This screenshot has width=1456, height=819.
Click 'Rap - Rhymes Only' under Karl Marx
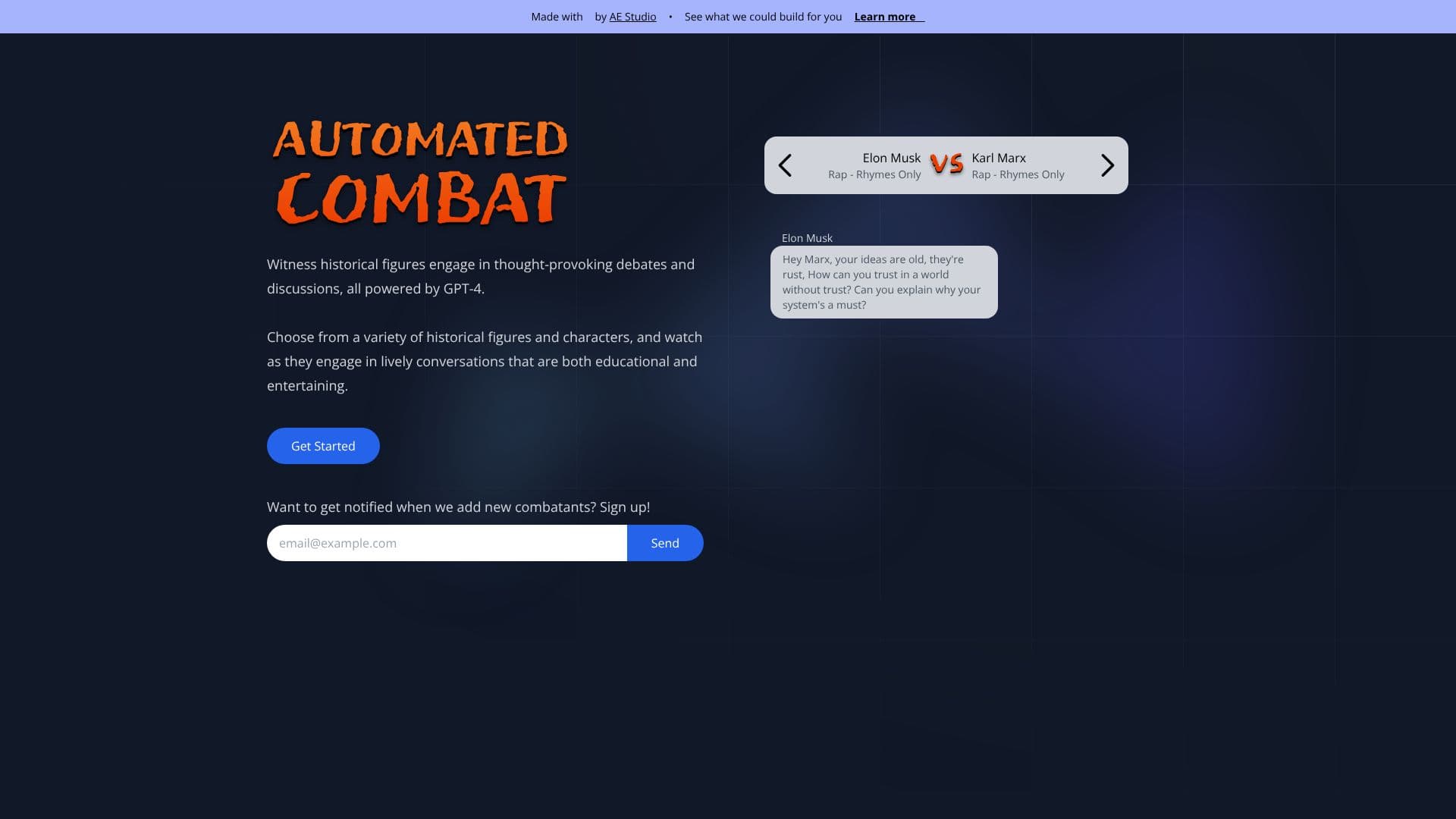1018,174
